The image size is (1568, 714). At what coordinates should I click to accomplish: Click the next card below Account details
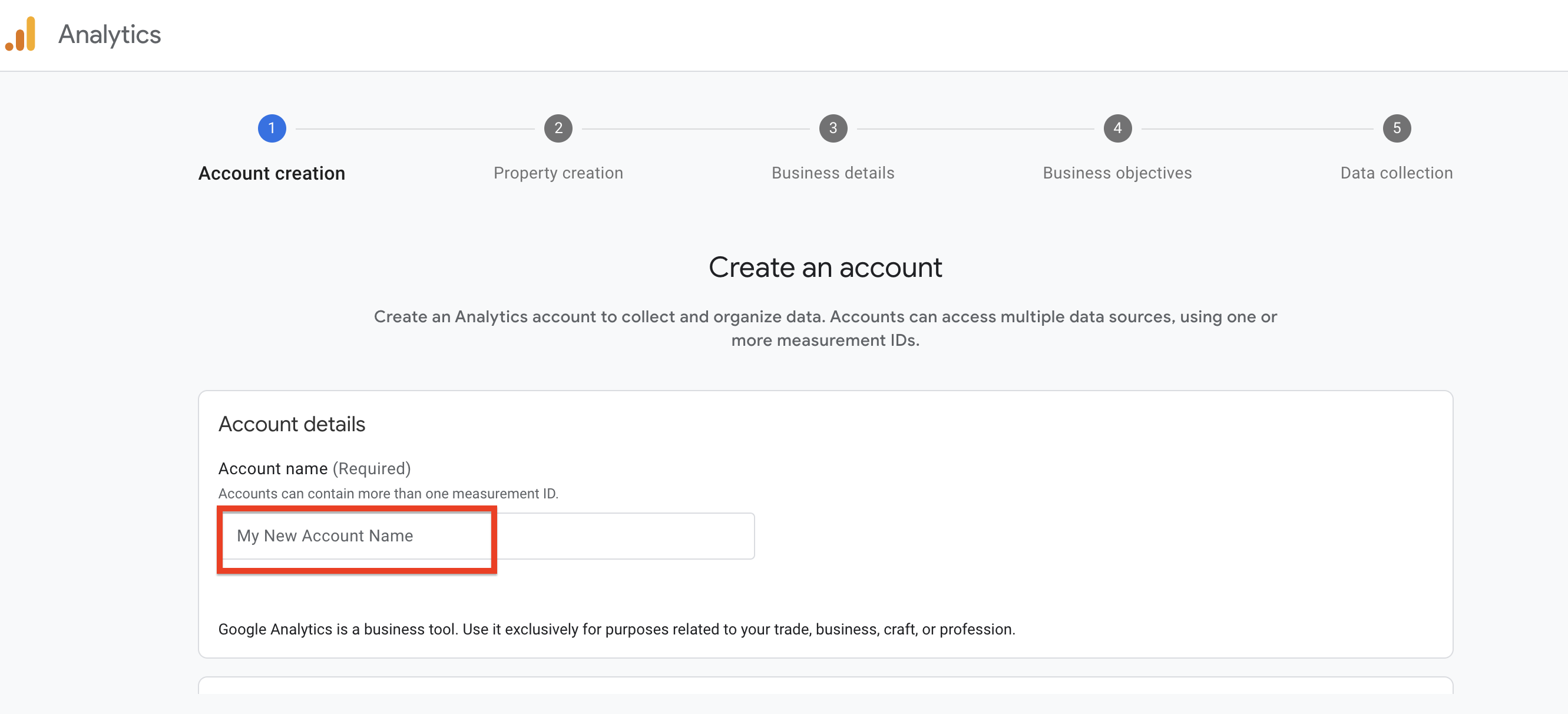(825, 686)
